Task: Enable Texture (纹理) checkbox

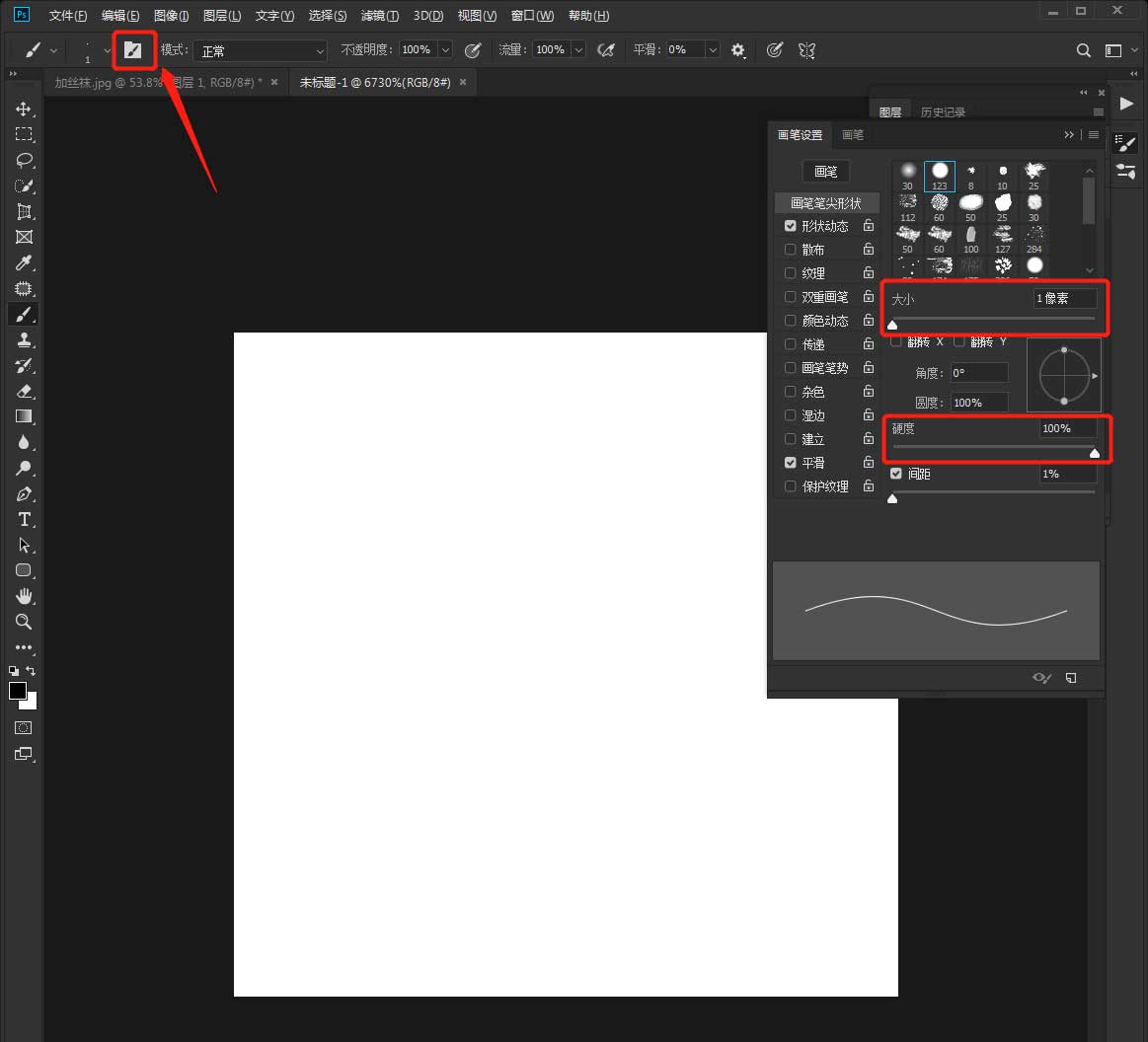Action: coord(790,273)
